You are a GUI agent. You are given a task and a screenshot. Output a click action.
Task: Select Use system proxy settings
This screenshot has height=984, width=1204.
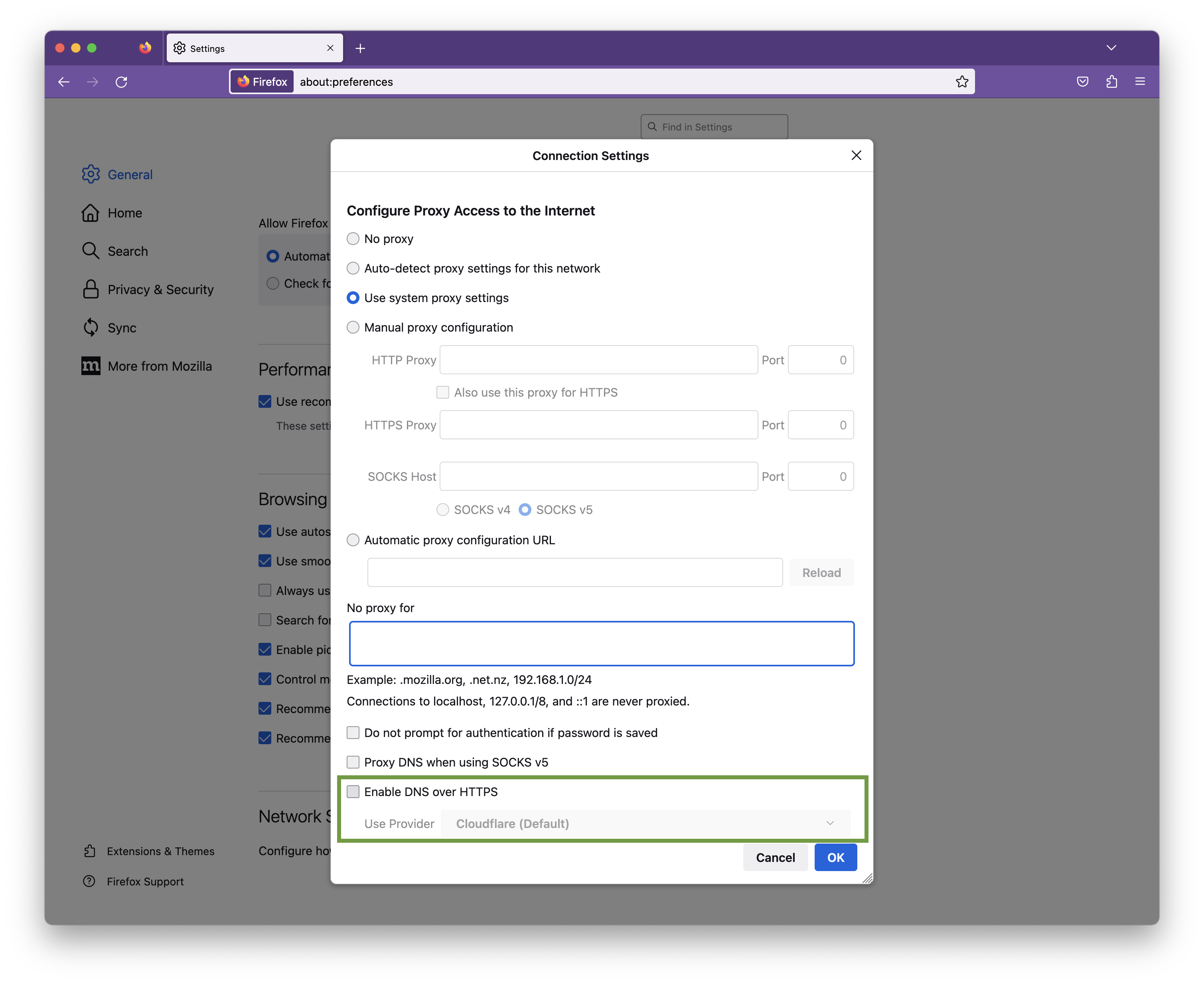pyautogui.click(x=353, y=298)
